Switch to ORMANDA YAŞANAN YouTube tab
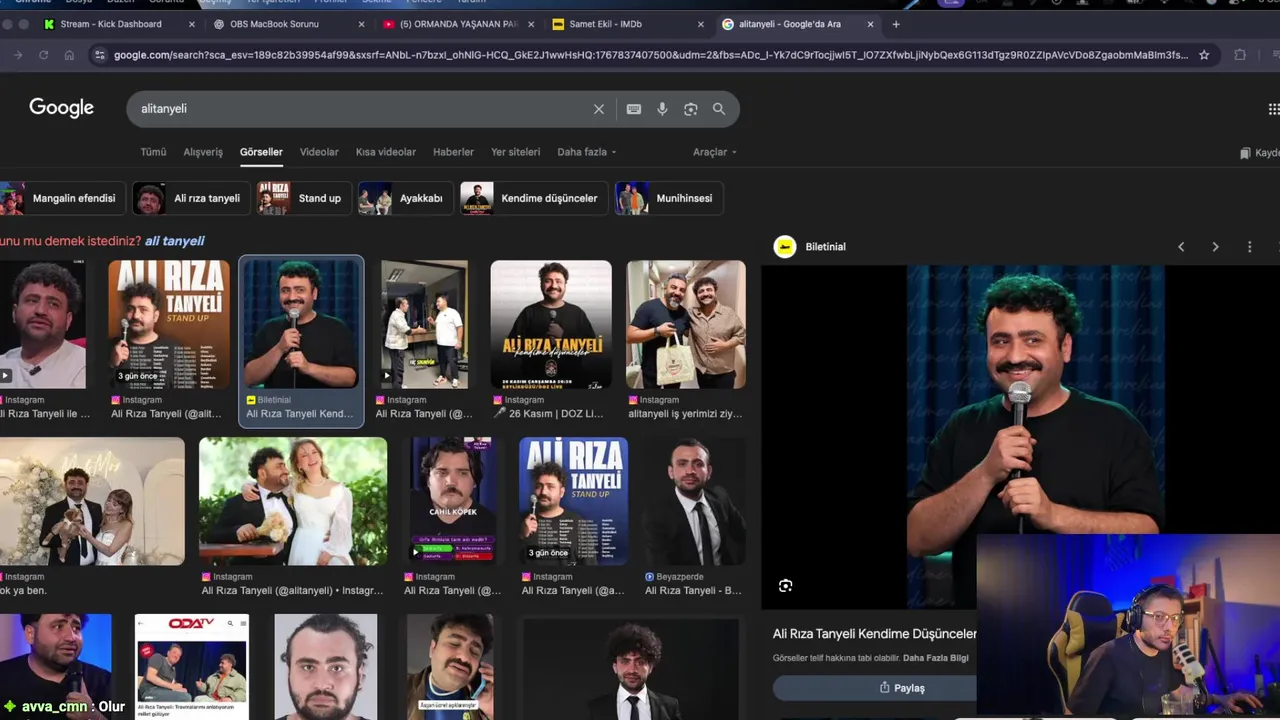 point(458,24)
